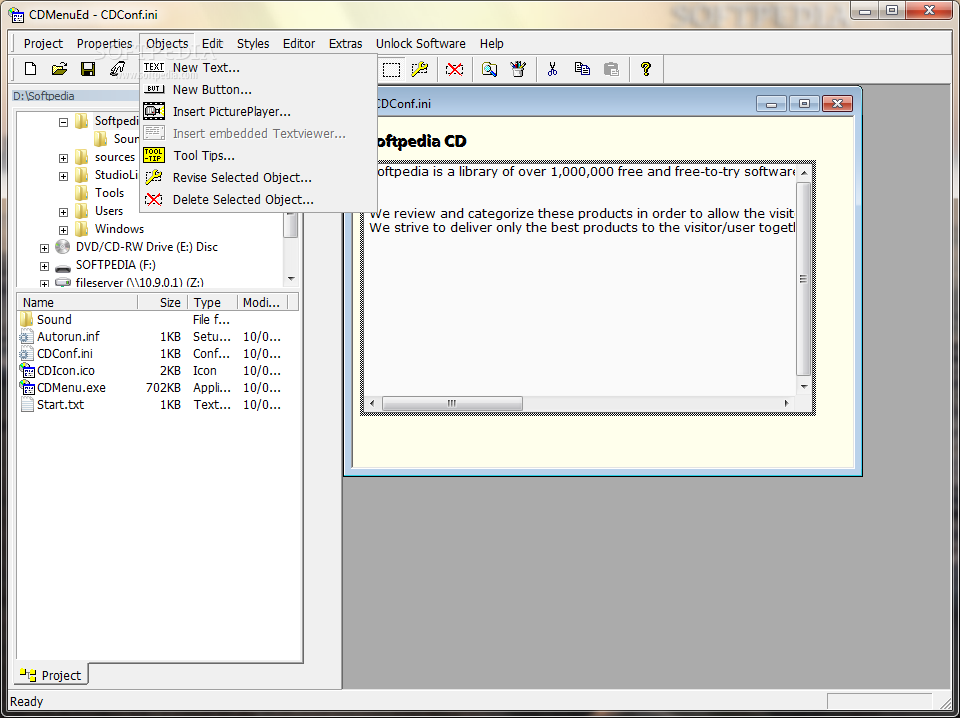Click the text viewer vertical scrollbar thumb
The image size is (960, 718).
(803, 279)
